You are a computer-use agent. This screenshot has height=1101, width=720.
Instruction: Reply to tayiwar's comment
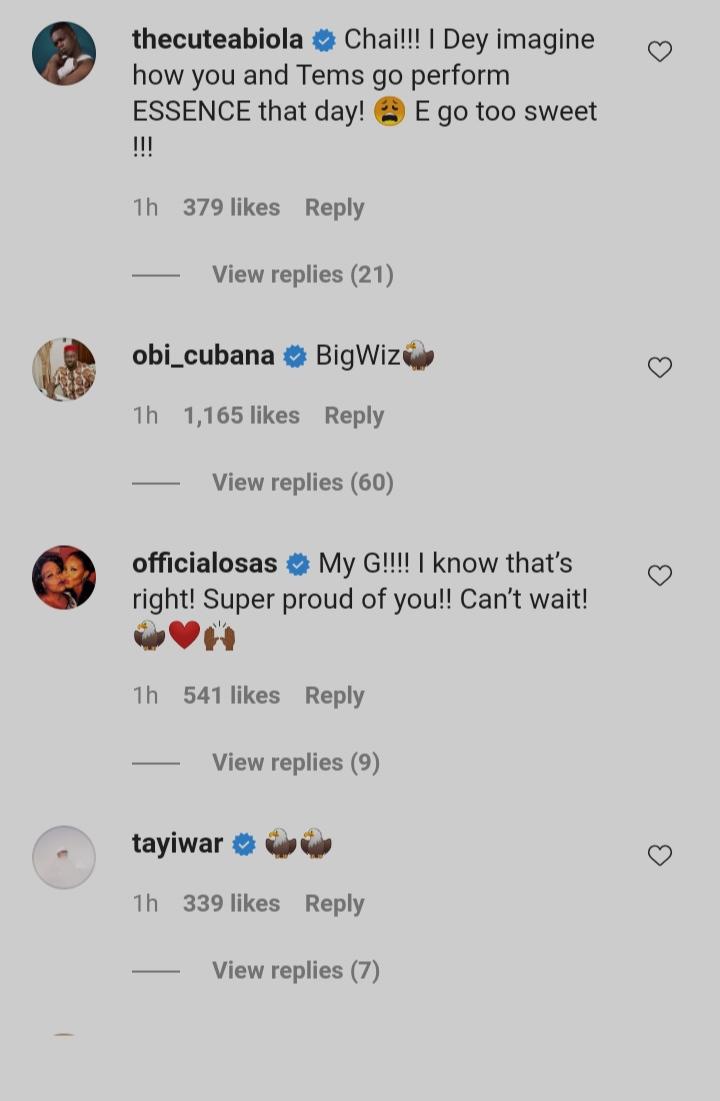tap(334, 903)
